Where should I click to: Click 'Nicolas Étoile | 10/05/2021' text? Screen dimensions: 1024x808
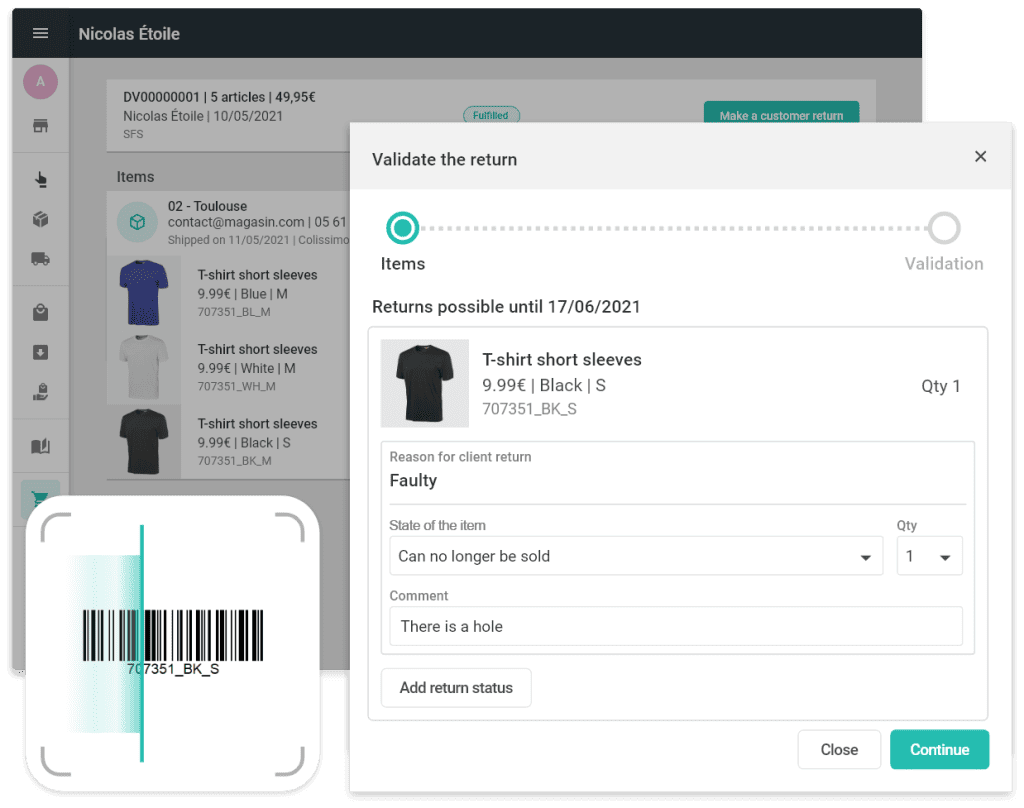pyautogui.click(x=203, y=116)
